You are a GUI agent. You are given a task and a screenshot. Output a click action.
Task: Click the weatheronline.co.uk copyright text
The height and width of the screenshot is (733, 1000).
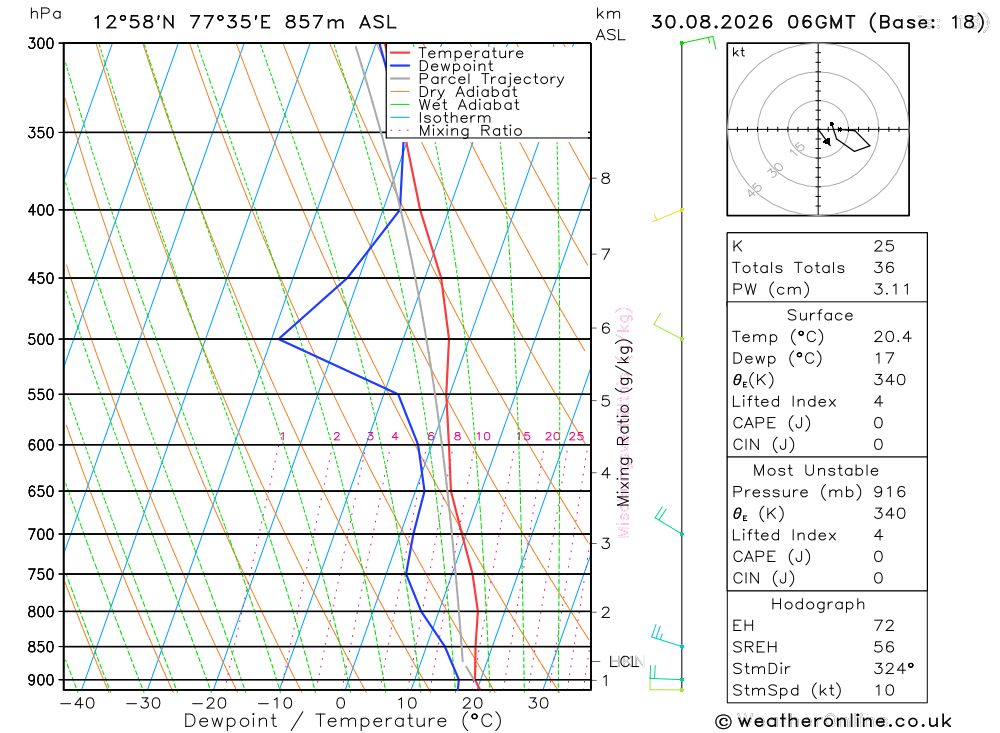click(x=834, y=722)
